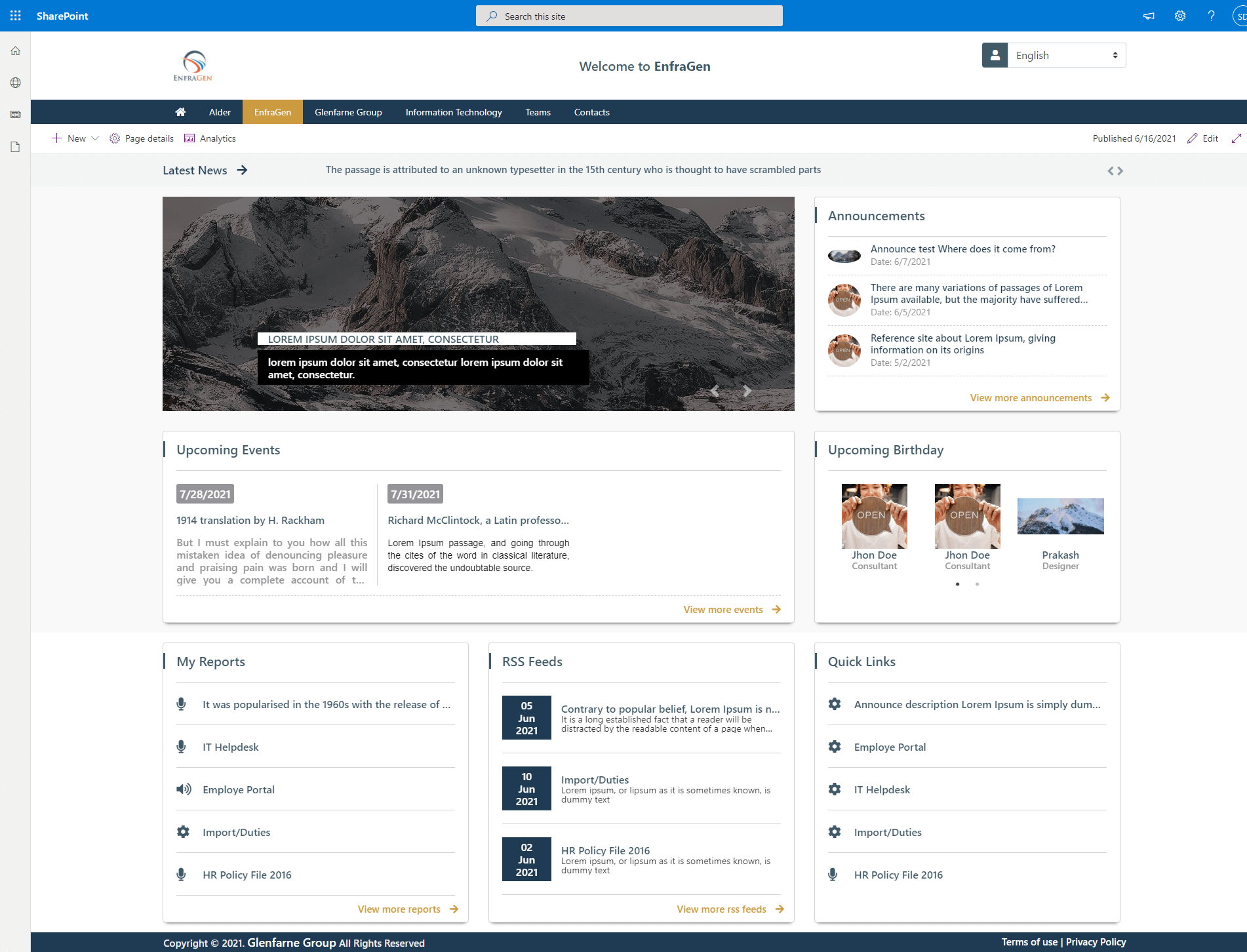Screen dimensions: 1247x952
Task: Click the megaphone notifications icon
Action: (x=1149, y=16)
